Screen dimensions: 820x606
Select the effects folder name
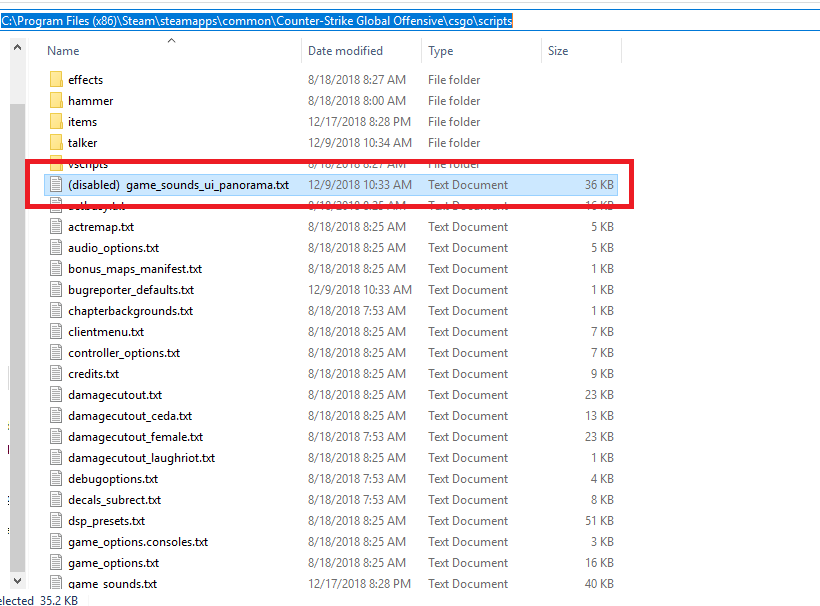(85, 80)
